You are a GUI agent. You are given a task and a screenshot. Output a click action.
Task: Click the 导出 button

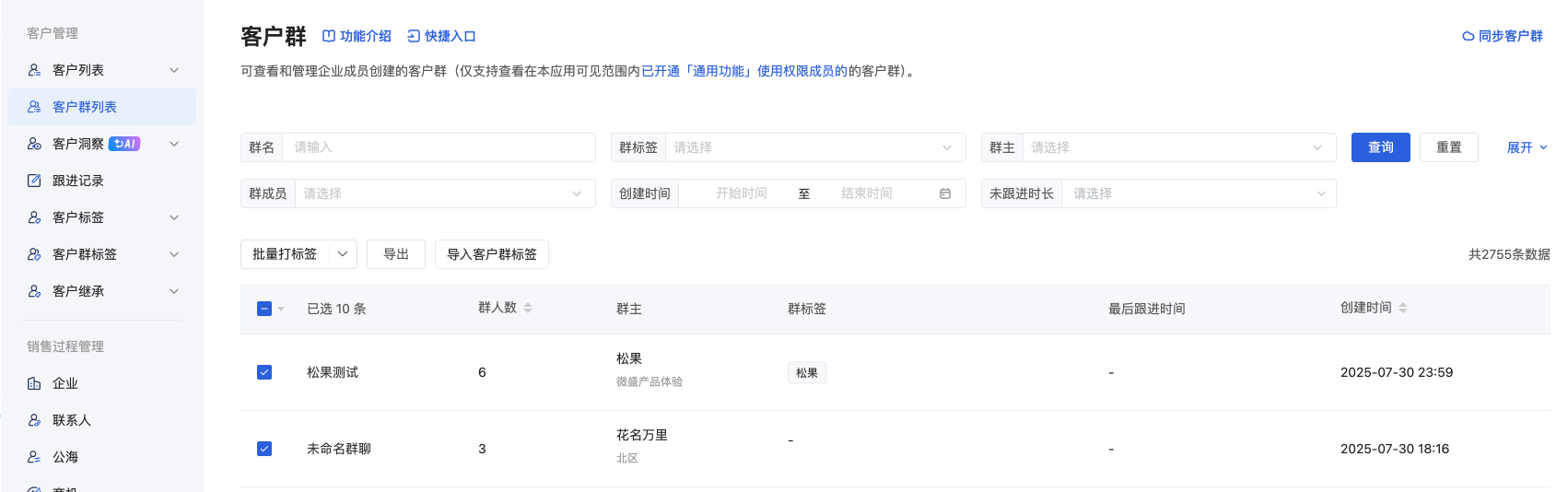[396, 254]
